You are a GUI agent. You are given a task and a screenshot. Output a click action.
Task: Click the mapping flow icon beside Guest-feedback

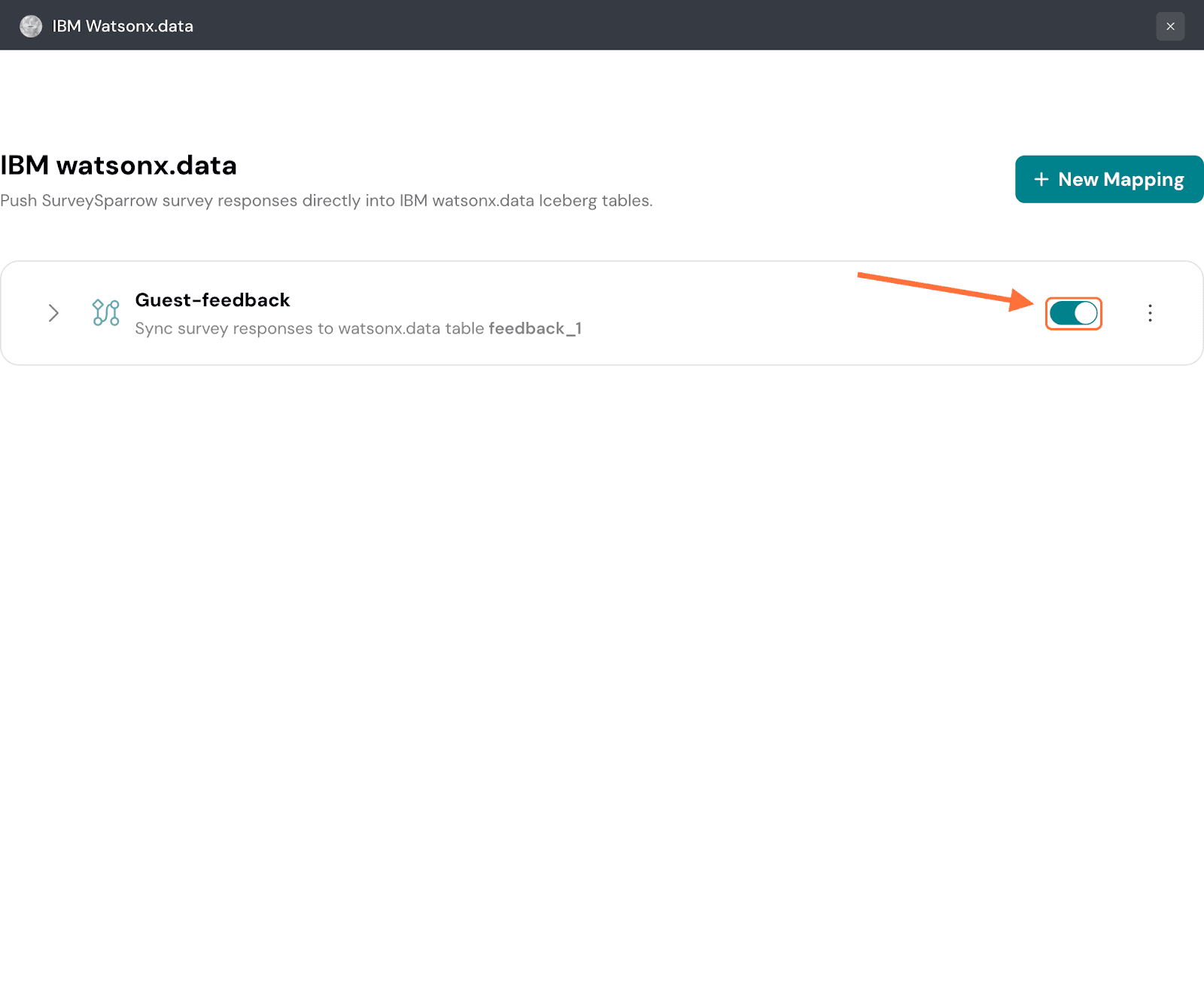pyautogui.click(x=105, y=312)
